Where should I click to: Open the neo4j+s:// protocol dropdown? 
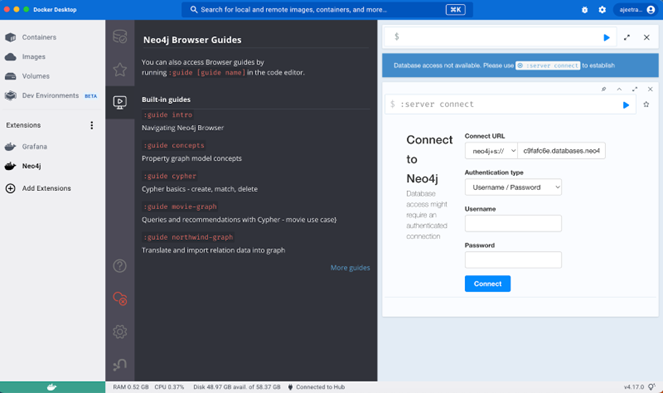pos(491,151)
